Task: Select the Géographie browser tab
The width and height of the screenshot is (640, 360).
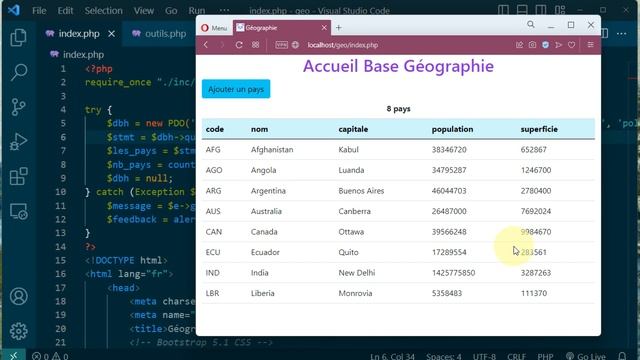Action: (x=282, y=28)
